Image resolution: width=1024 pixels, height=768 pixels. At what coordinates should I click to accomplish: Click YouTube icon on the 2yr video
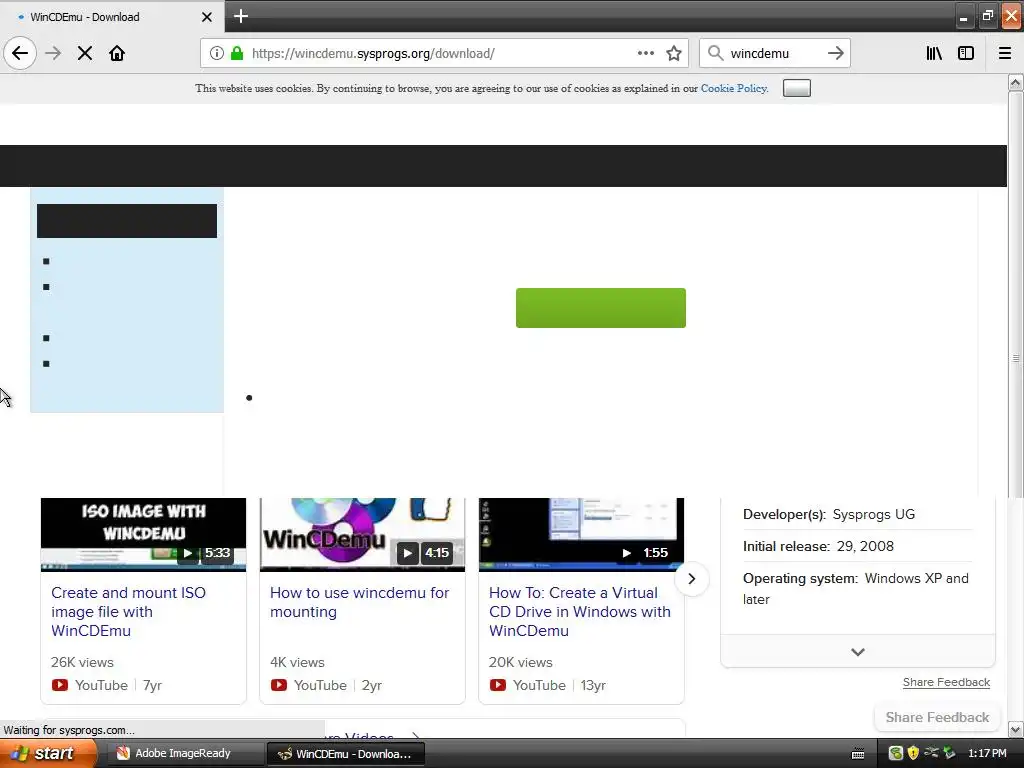coord(278,685)
